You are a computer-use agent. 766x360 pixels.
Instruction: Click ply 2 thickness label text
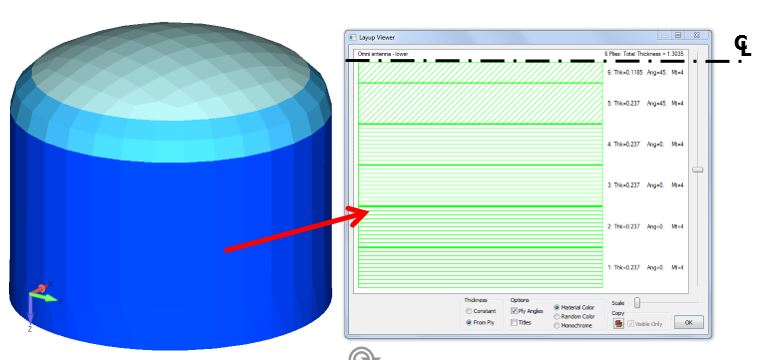[624, 227]
